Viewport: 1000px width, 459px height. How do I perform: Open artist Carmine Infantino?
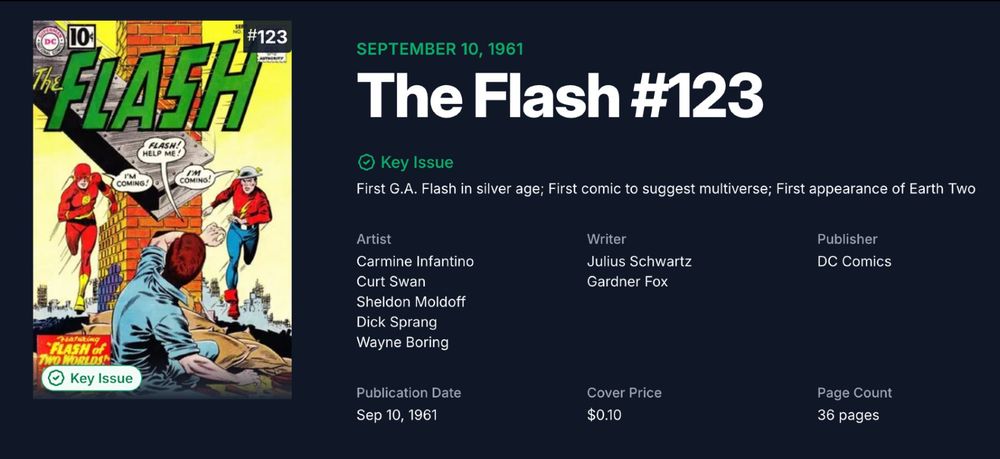tap(415, 261)
